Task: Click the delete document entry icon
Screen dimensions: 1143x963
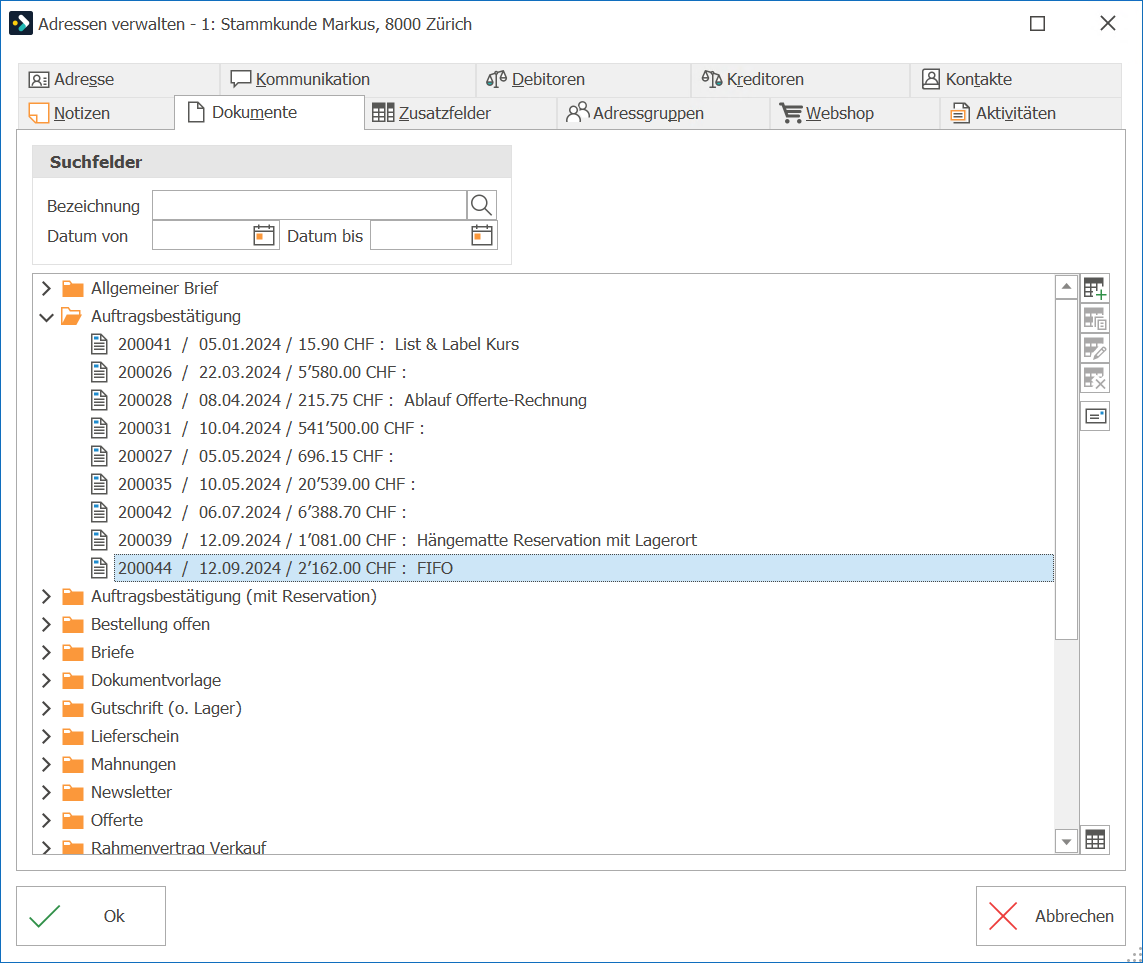Action: [1094, 378]
